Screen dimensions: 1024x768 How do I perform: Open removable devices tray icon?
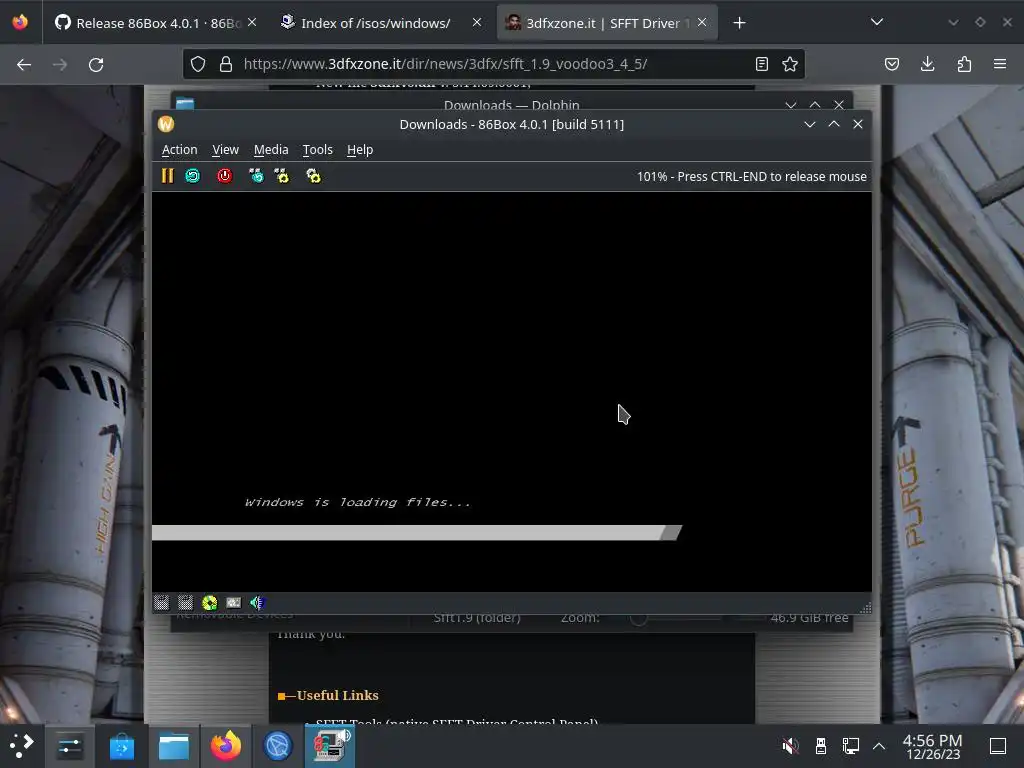click(821, 746)
